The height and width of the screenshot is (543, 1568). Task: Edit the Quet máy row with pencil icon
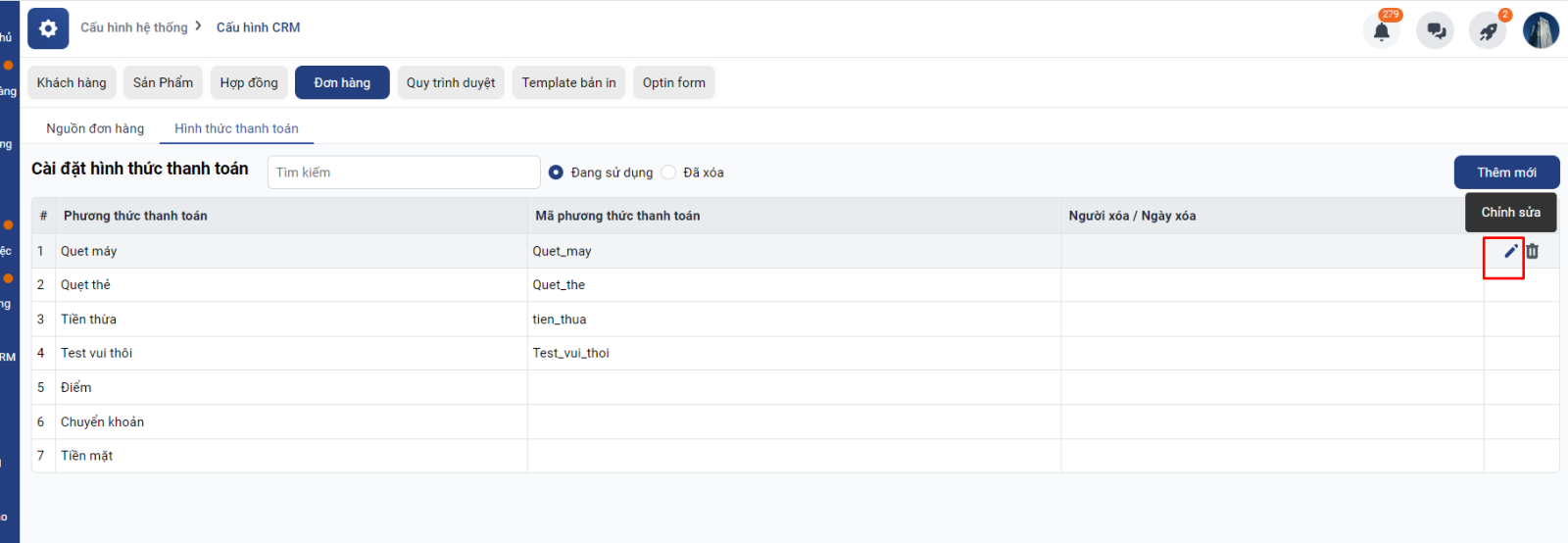[x=1510, y=251]
